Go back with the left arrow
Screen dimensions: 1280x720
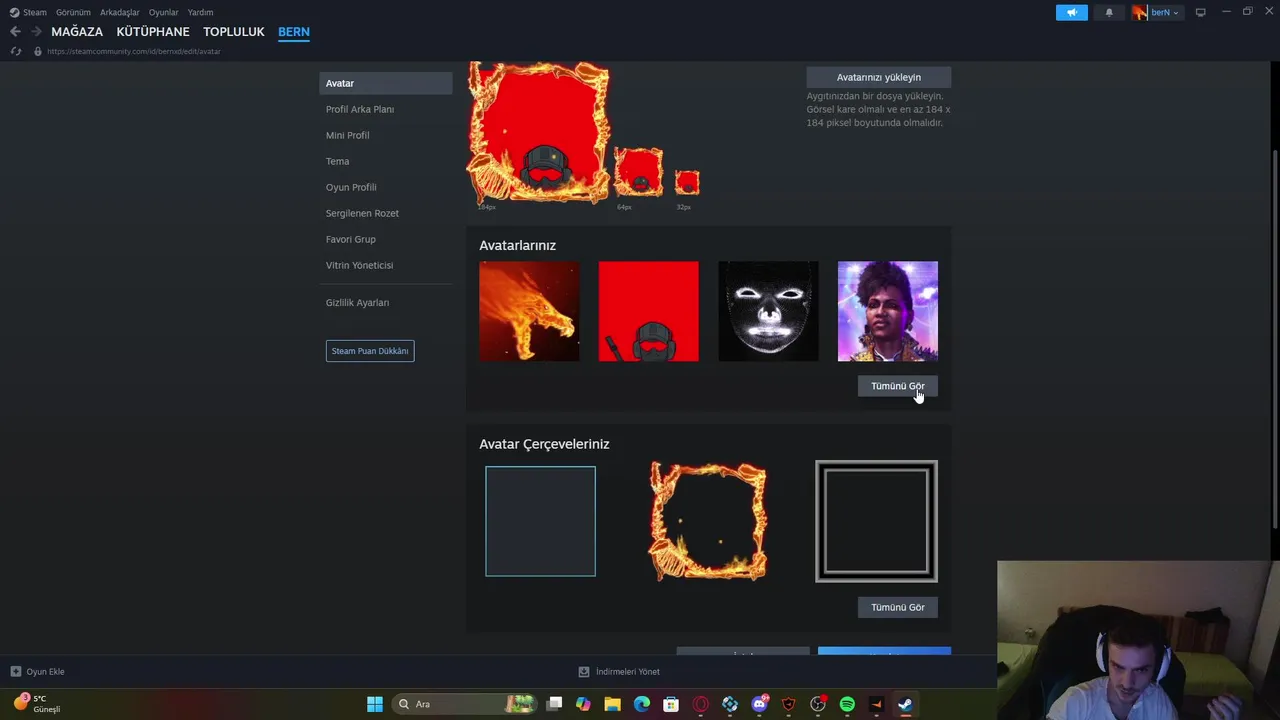point(15,32)
